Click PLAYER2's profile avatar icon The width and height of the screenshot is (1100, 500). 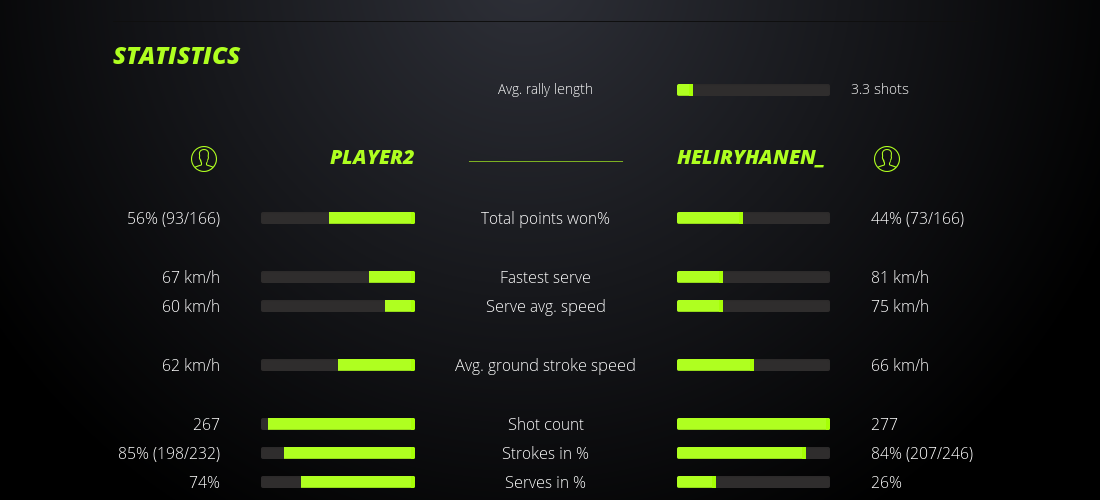(204, 158)
